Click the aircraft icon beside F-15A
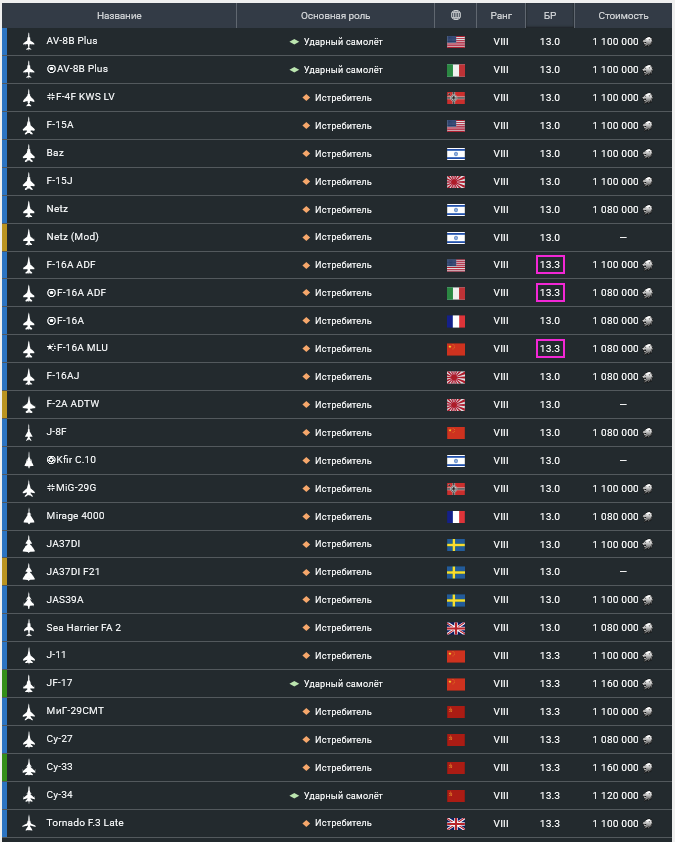Viewport: 675px width, 842px height. click(29, 126)
